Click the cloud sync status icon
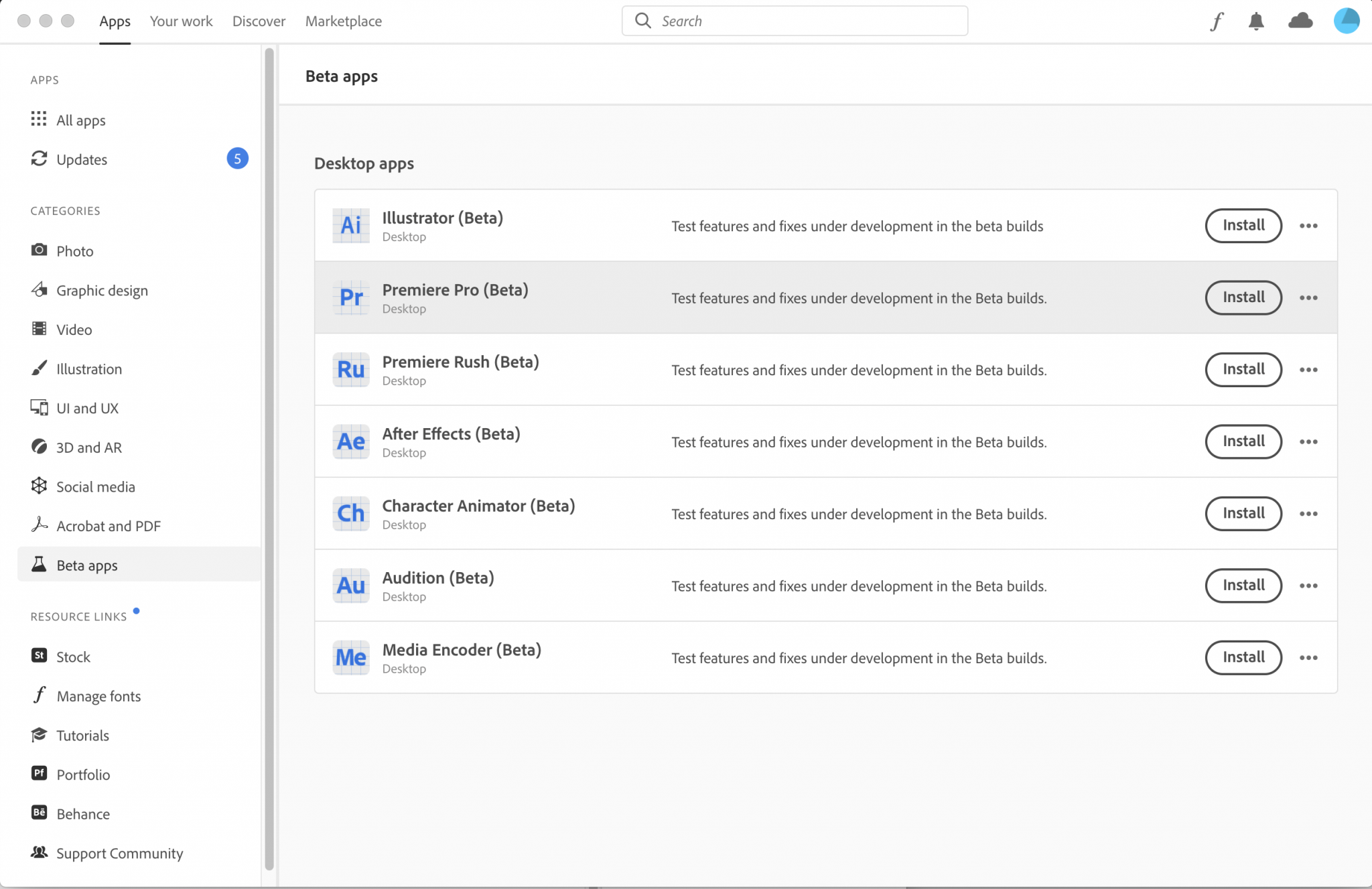1372x889 pixels. [1300, 21]
